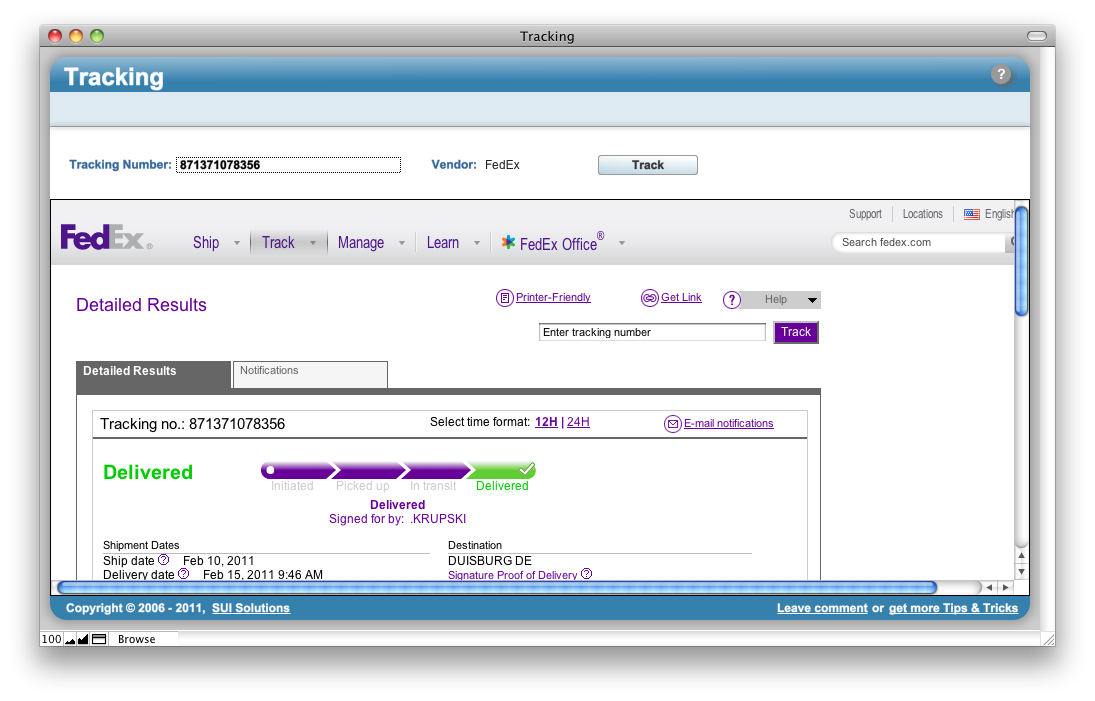Click the text "Signed for by: .KRUPSKI"
Viewport: 1095px width, 701px height.
click(x=397, y=519)
